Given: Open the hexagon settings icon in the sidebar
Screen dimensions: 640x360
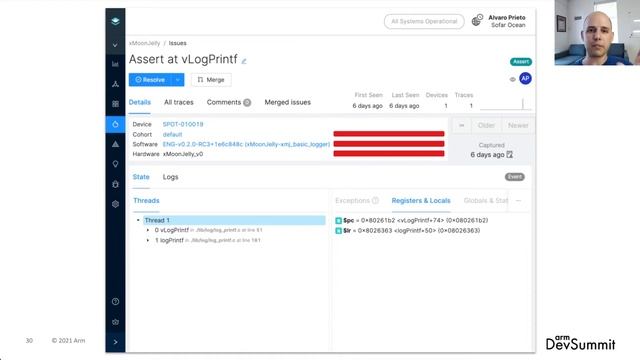Looking at the screenshot, I should pyautogui.click(x=115, y=204).
